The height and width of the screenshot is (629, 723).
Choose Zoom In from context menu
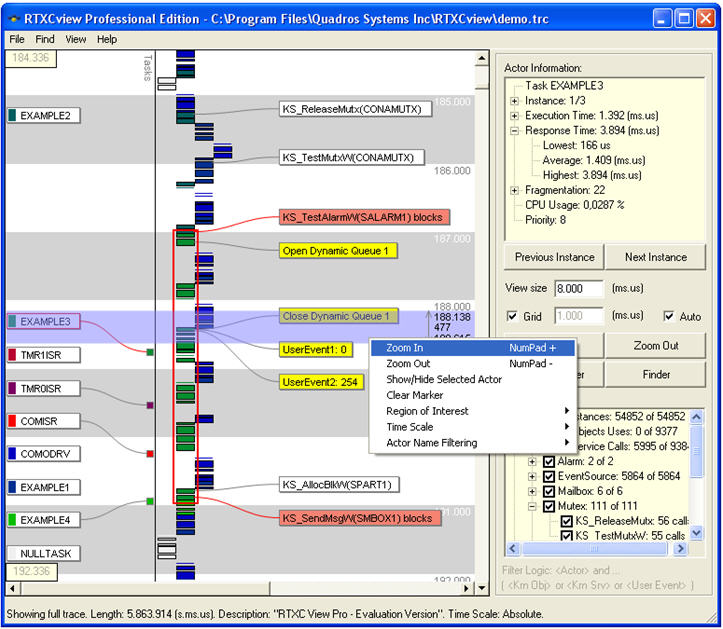click(473, 348)
